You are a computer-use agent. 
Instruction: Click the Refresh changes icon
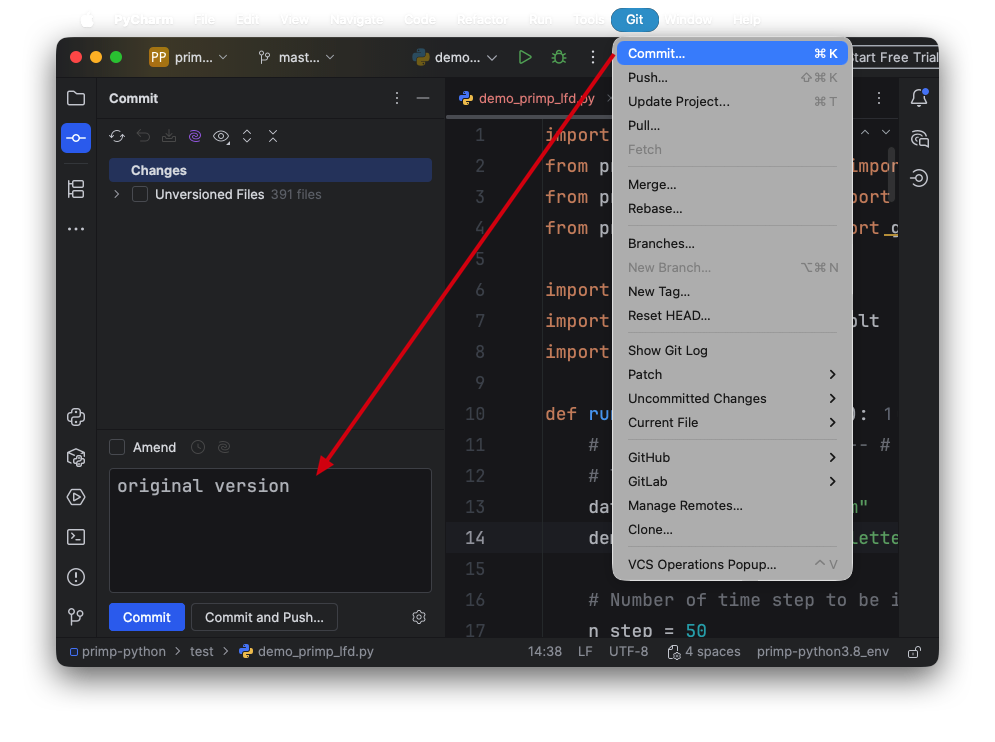(x=117, y=136)
